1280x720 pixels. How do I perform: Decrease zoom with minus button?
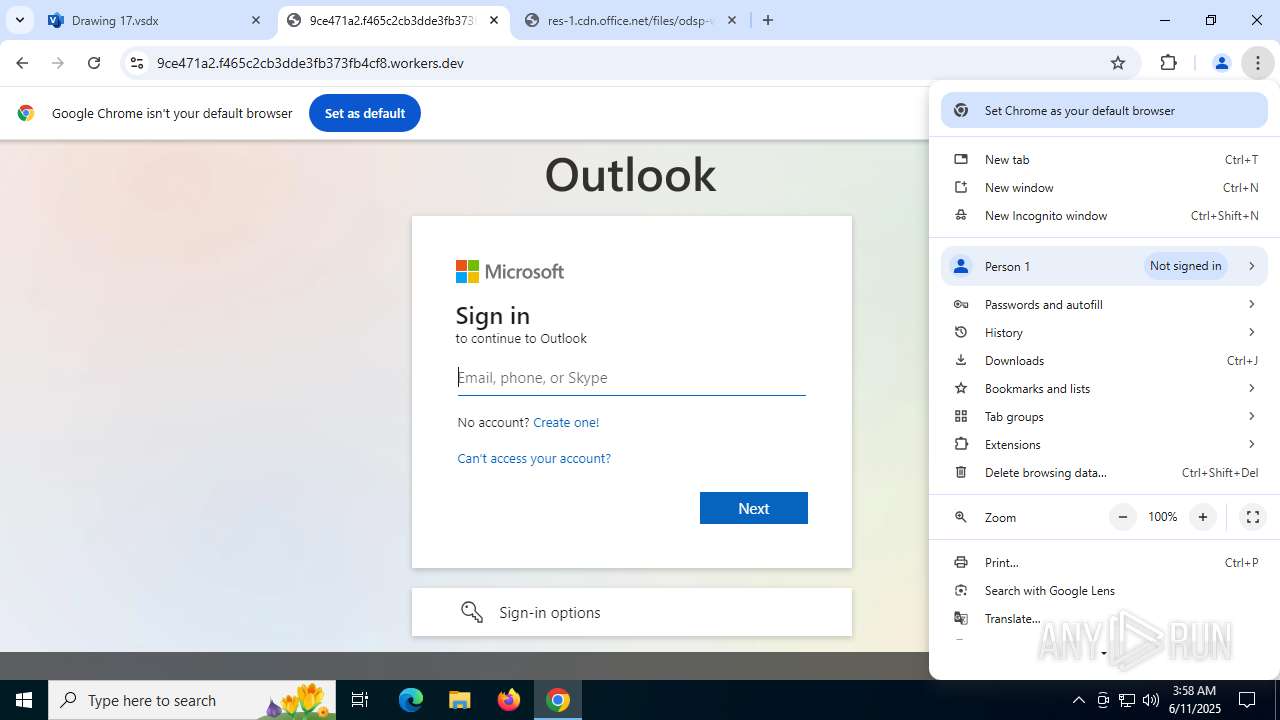pyautogui.click(x=1123, y=517)
